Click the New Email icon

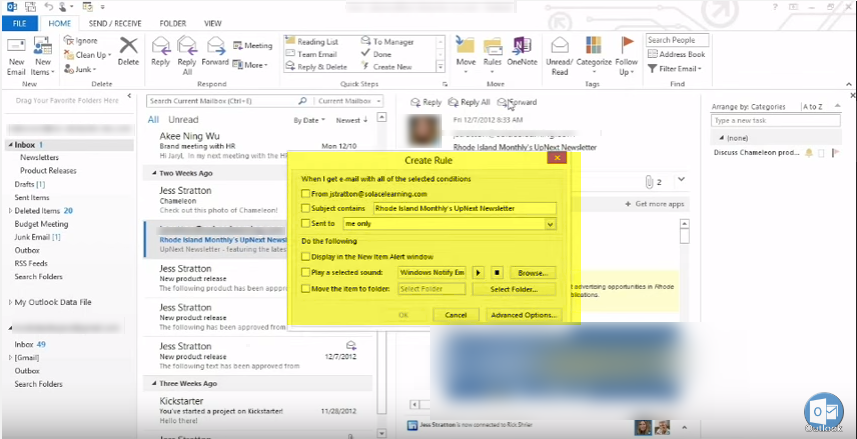(16, 50)
